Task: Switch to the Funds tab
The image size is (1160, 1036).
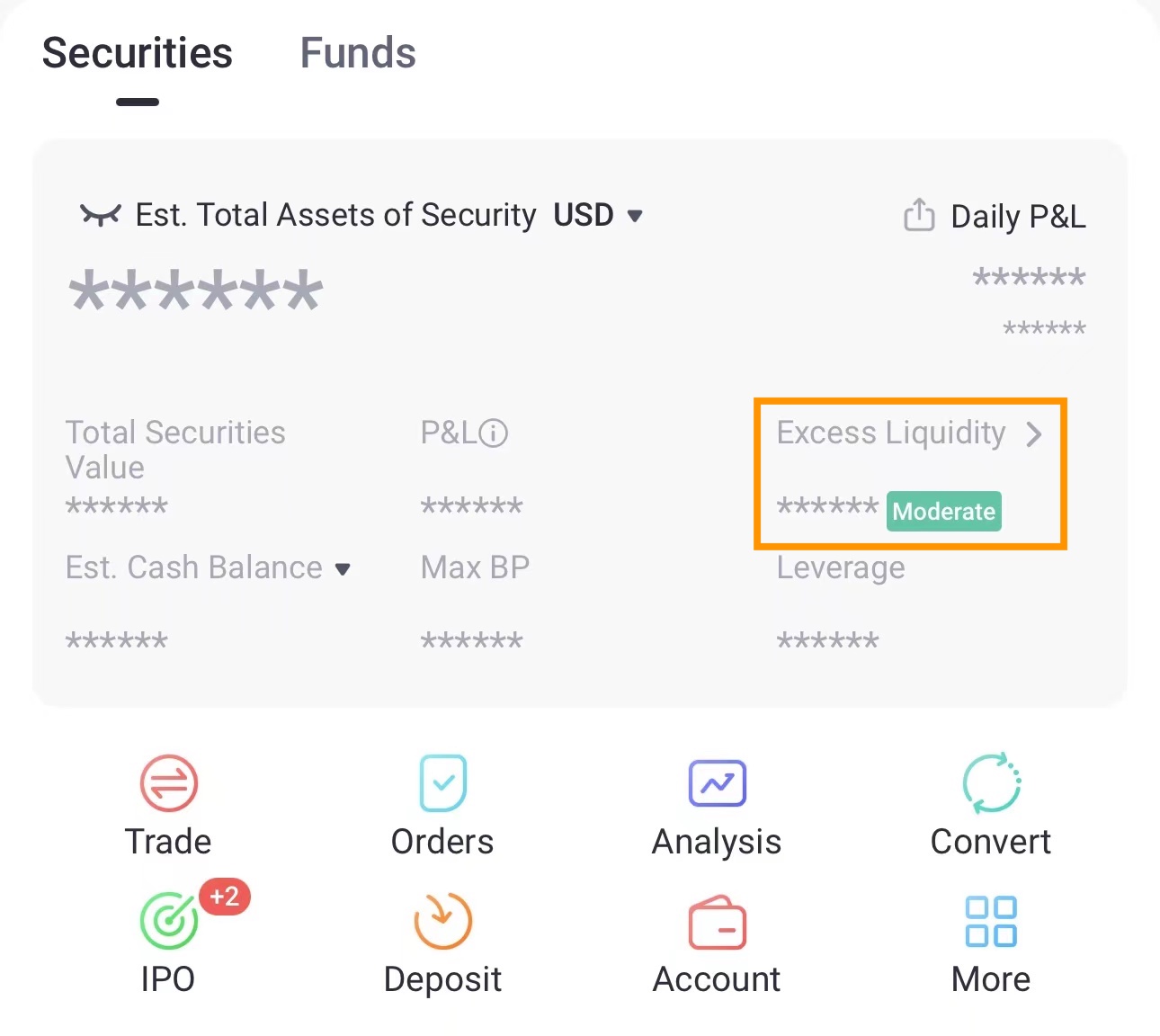Action: pos(358,53)
